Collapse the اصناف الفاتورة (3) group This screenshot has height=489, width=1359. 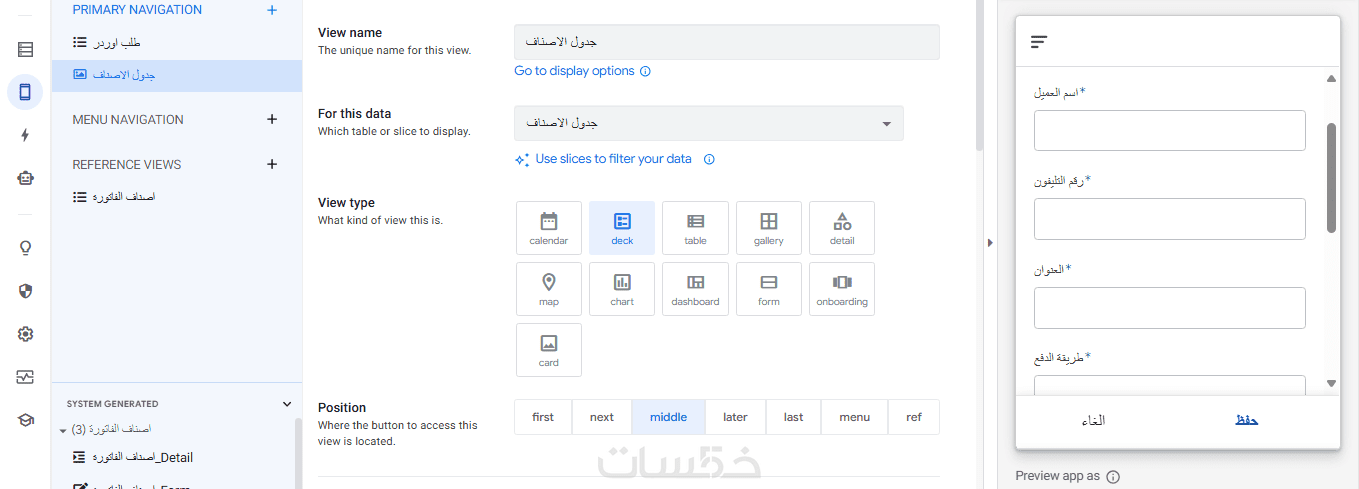(x=63, y=430)
